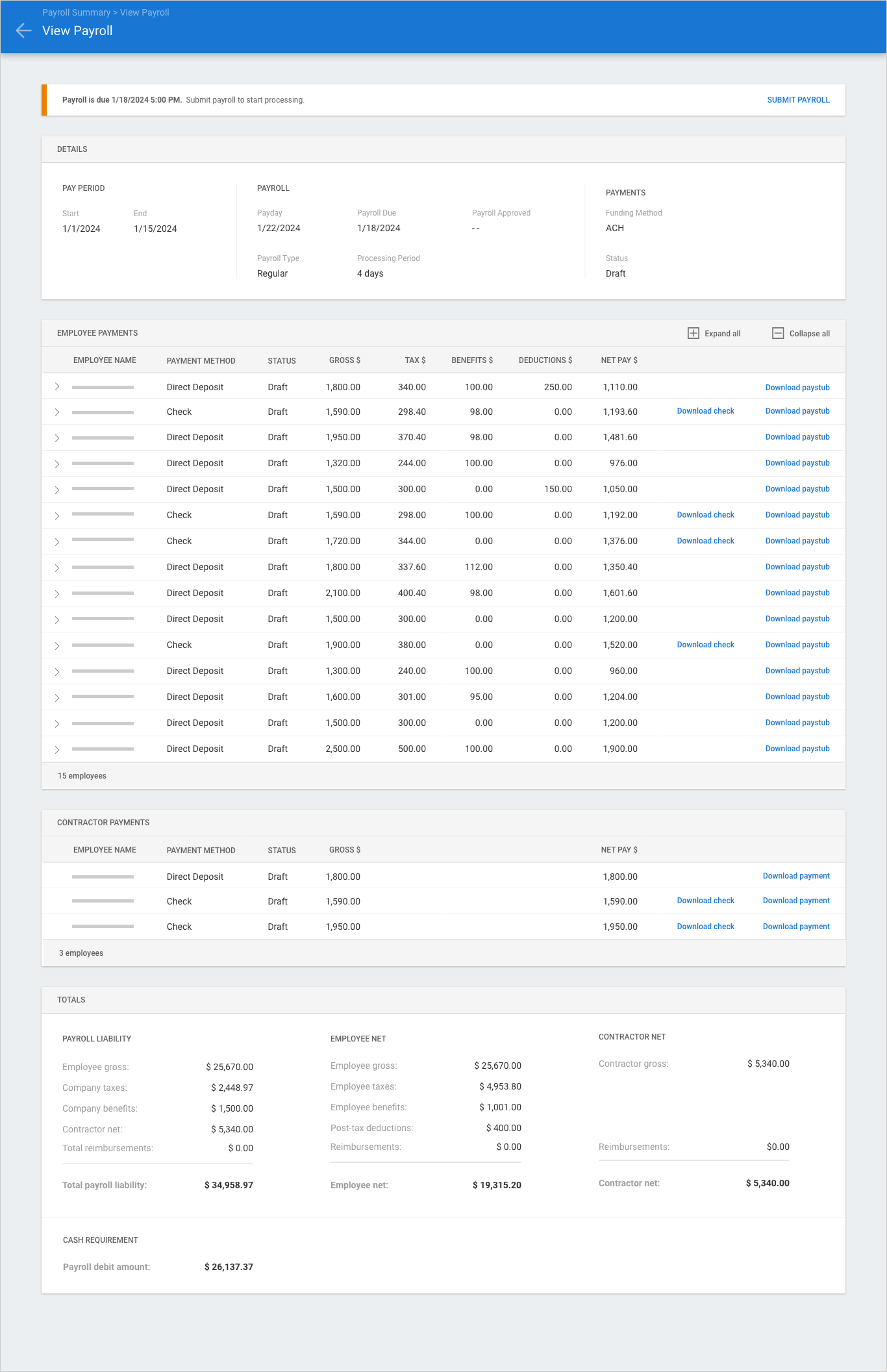Expand the employee row with net pay 1,193.60

click(x=57, y=412)
